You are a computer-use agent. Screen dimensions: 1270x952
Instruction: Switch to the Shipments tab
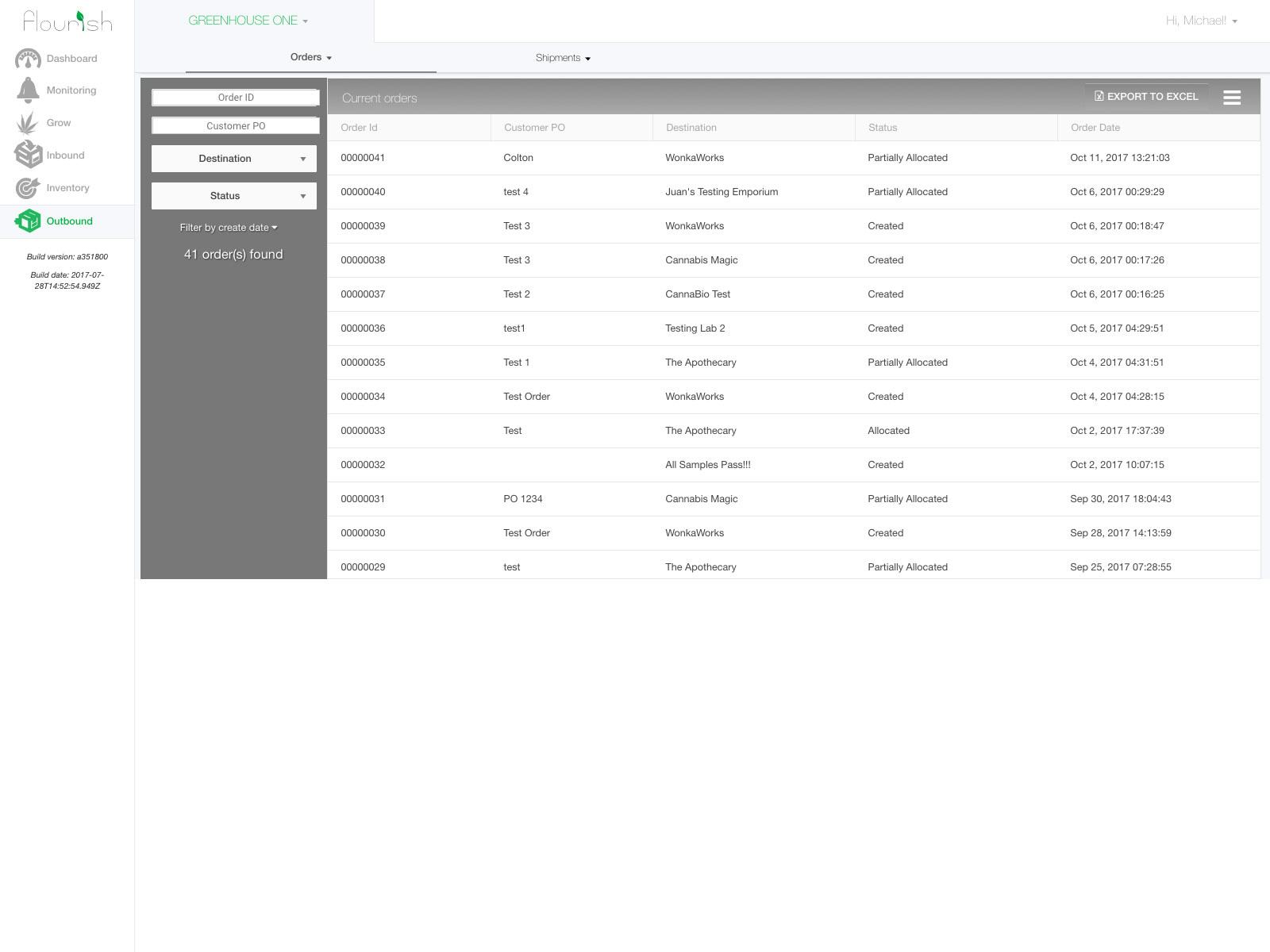pos(562,57)
